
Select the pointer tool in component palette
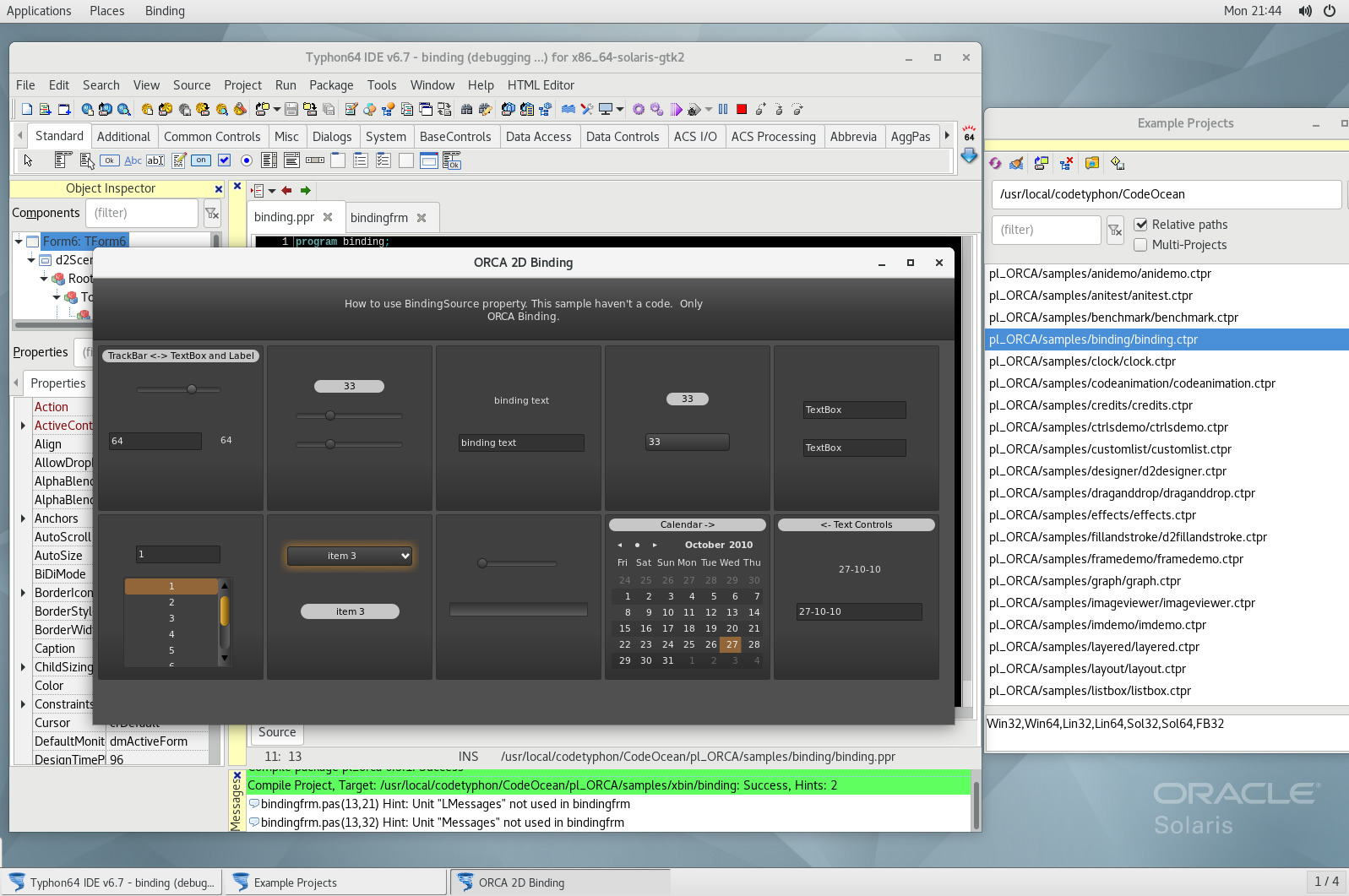coord(28,160)
